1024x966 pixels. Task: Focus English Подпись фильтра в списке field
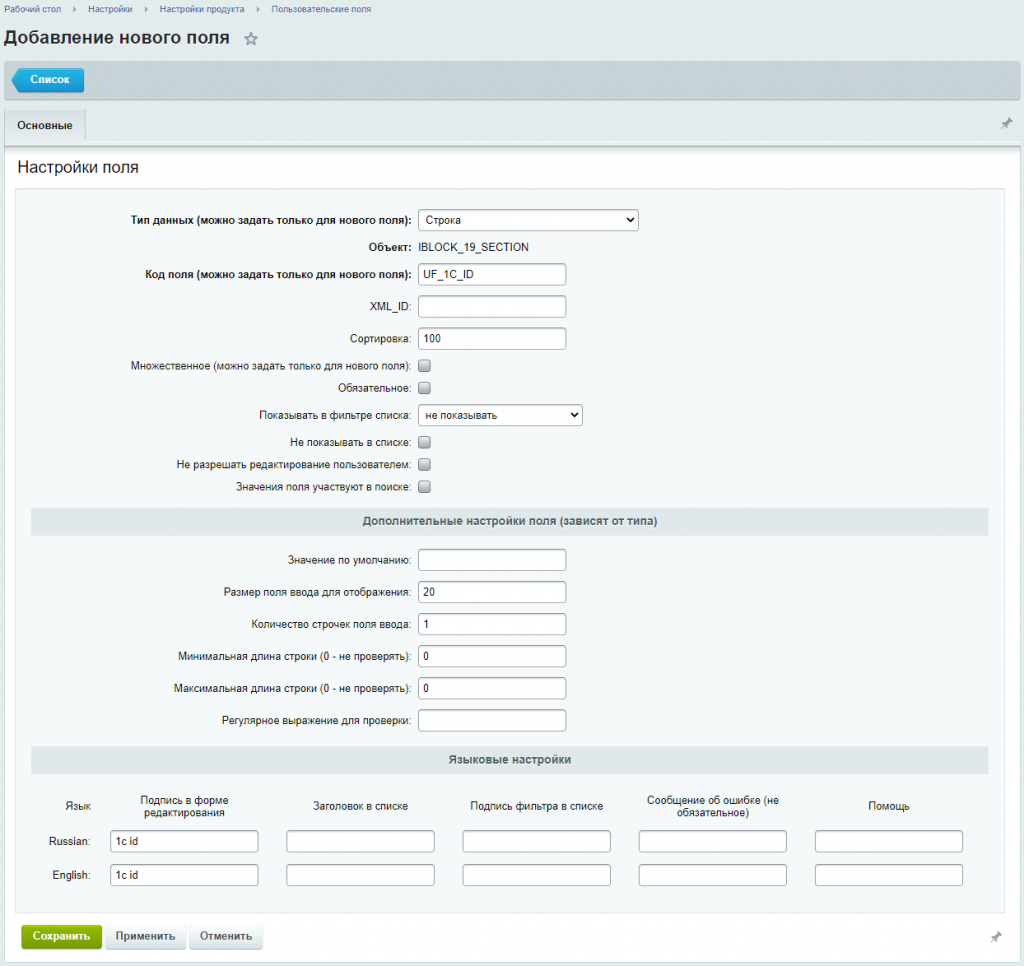click(537, 875)
